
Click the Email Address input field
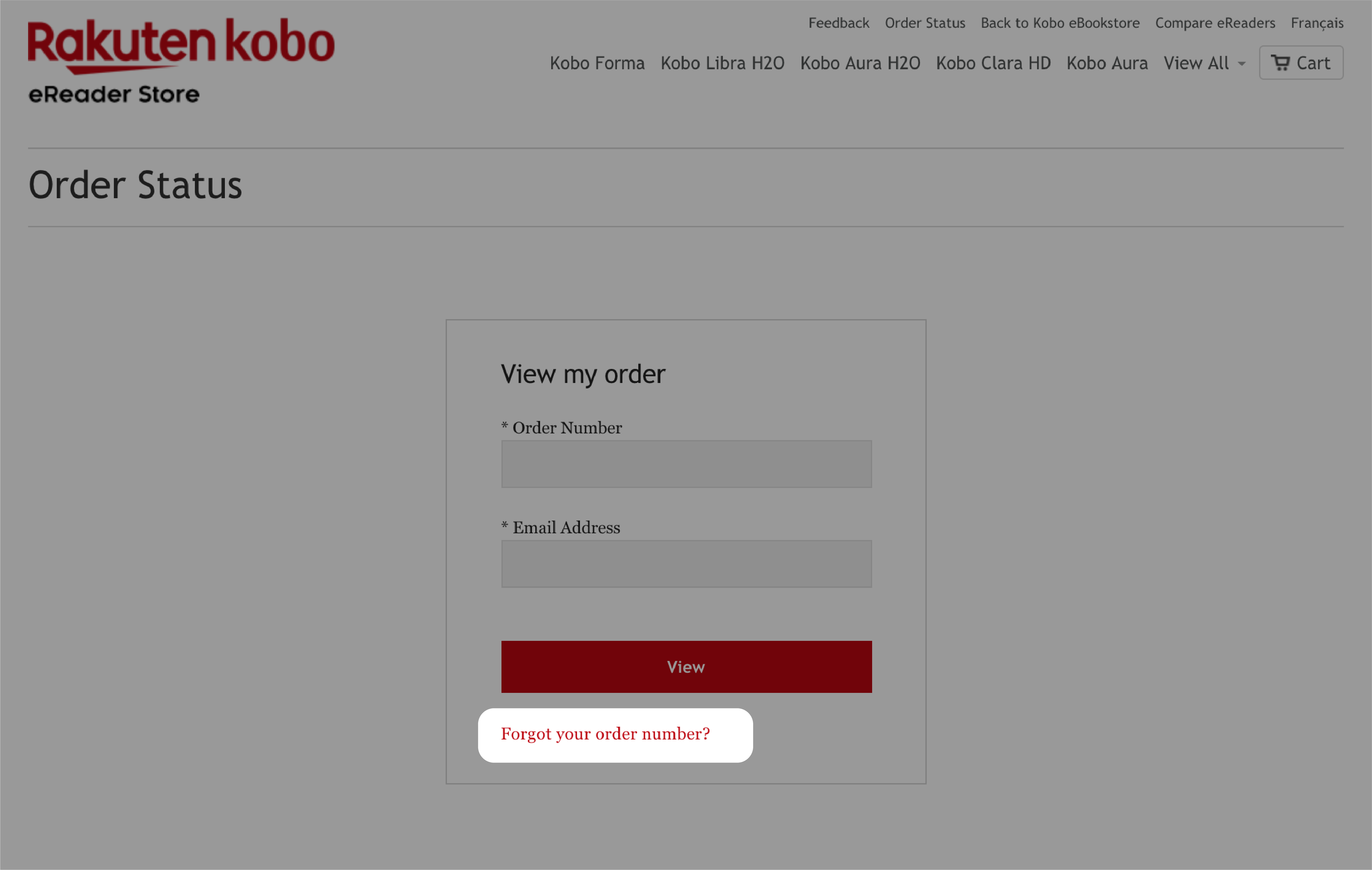686,563
